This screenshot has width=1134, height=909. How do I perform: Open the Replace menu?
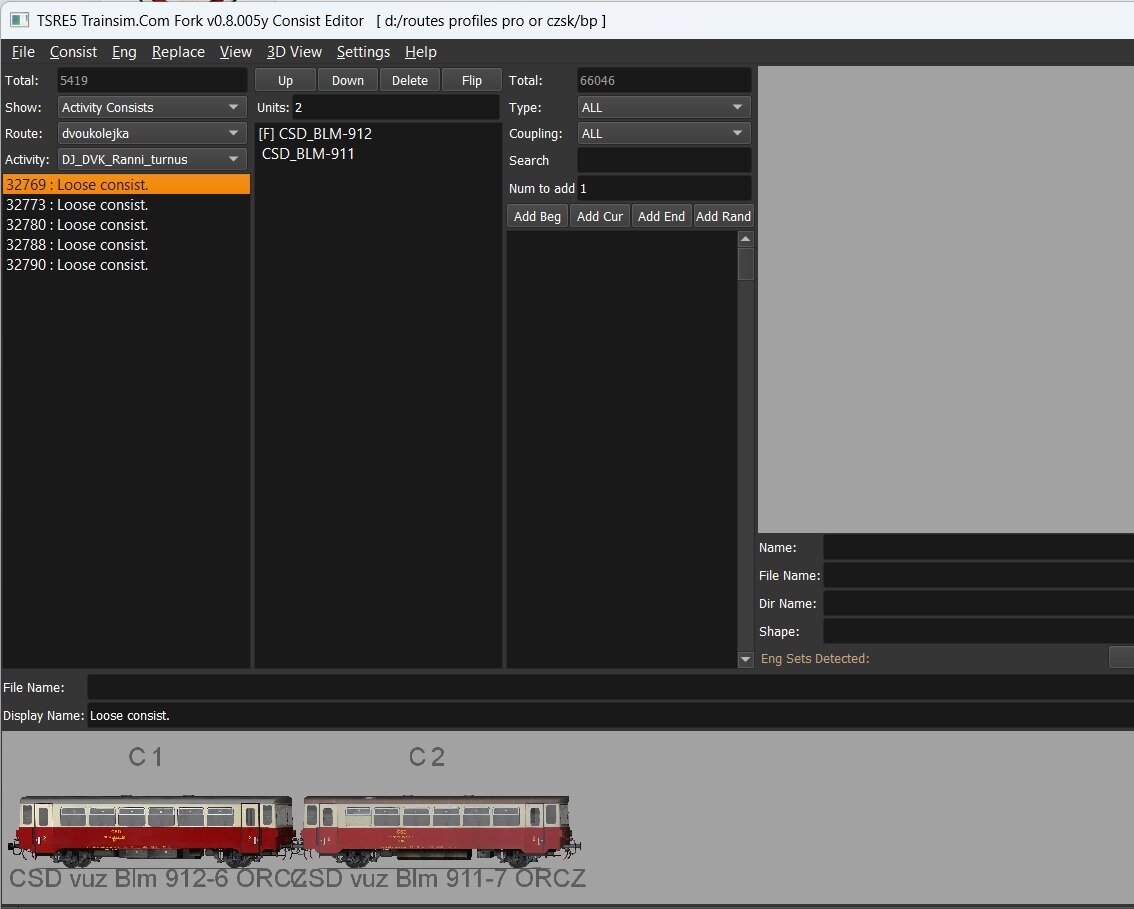click(x=178, y=52)
